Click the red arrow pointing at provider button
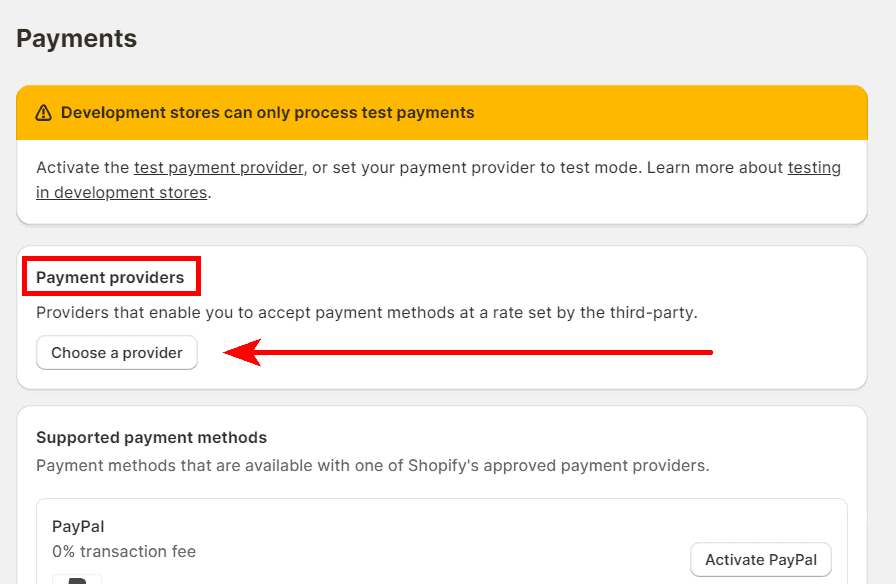Image resolution: width=896 pixels, height=584 pixels. tap(468, 352)
